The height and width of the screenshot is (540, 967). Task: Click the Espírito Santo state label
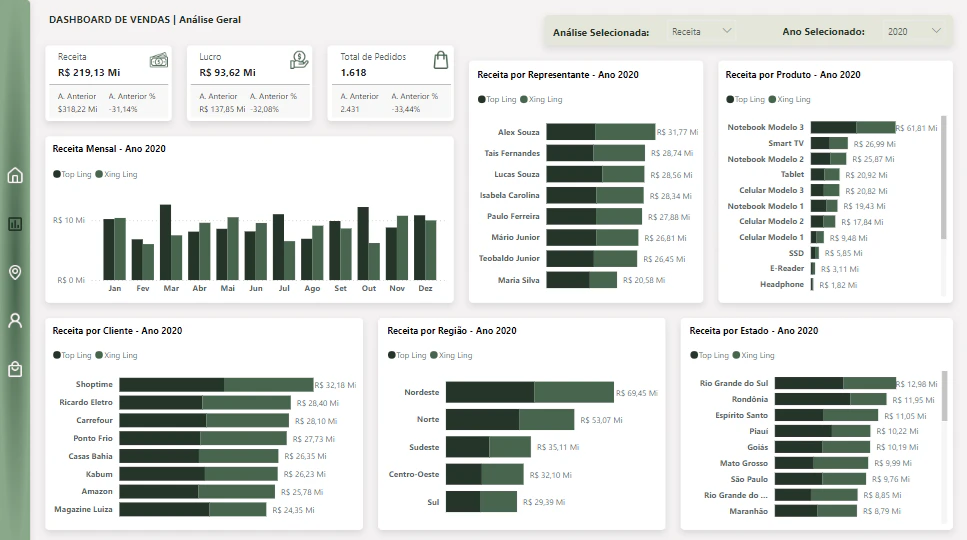click(741, 415)
